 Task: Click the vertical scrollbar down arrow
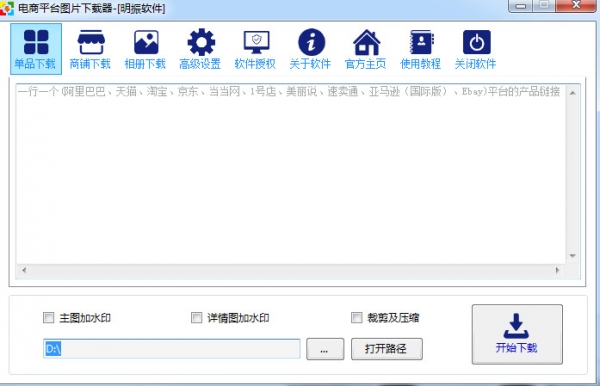(573, 256)
